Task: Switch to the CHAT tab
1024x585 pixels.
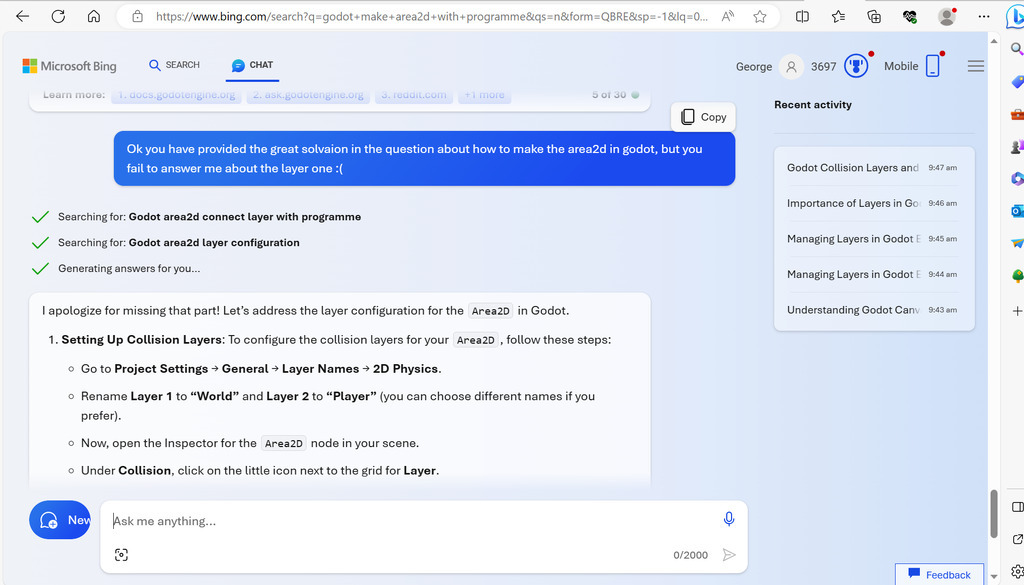Action: pyautogui.click(x=252, y=65)
